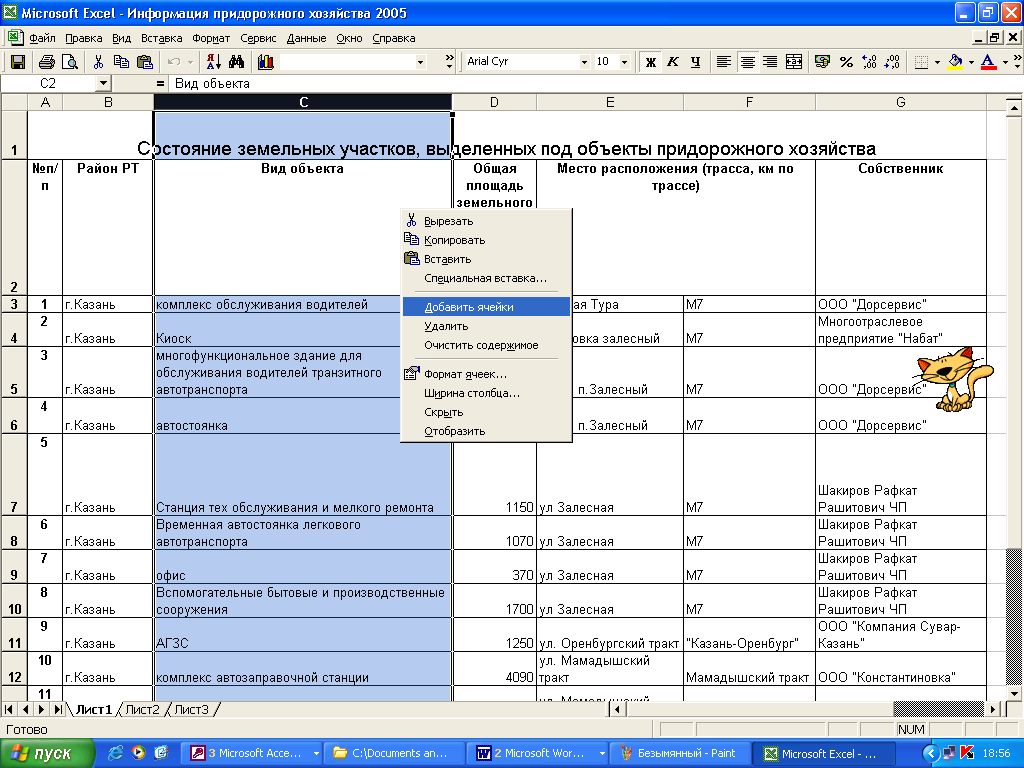Image resolution: width=1024 pixels, height=768 pixels.
Task: Choose Отобразить in context menu
Action: point(487,431)
